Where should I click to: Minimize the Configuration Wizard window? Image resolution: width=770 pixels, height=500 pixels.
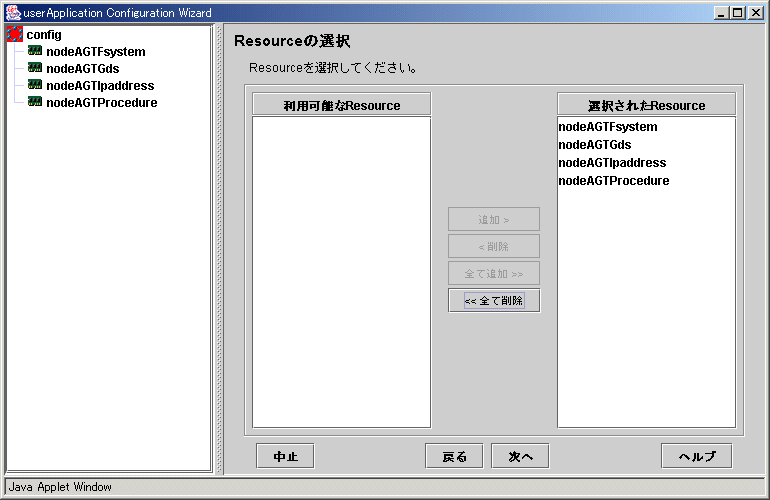pyautogui.click(x=721, y=13)
